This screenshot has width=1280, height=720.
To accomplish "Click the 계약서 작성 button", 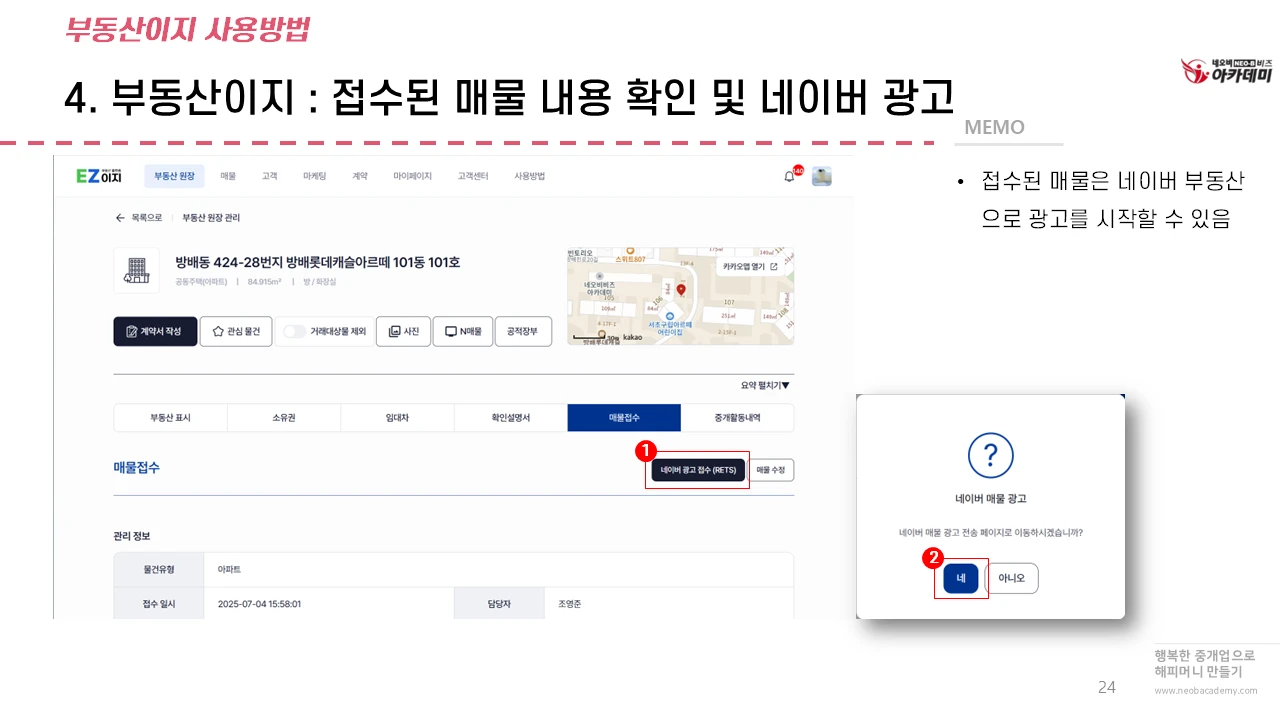I will coord(155,331).
